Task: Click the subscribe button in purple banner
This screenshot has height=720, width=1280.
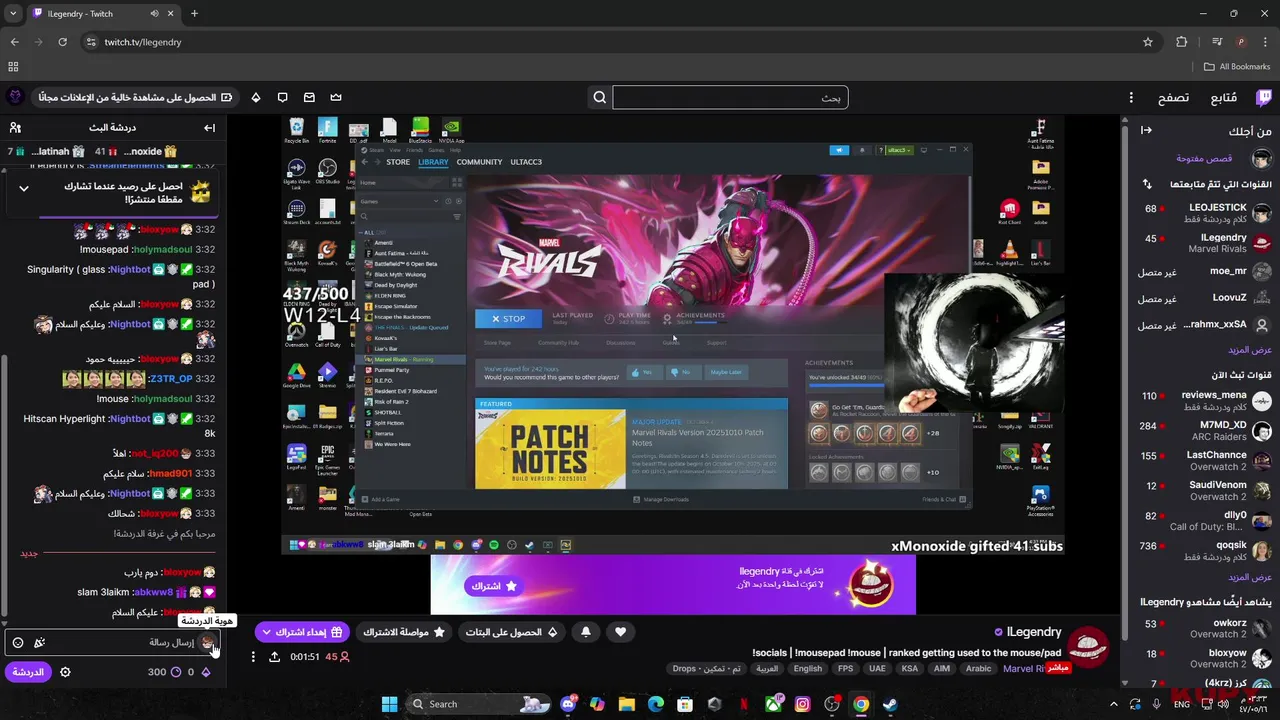Action: click(x=494, y=586)
